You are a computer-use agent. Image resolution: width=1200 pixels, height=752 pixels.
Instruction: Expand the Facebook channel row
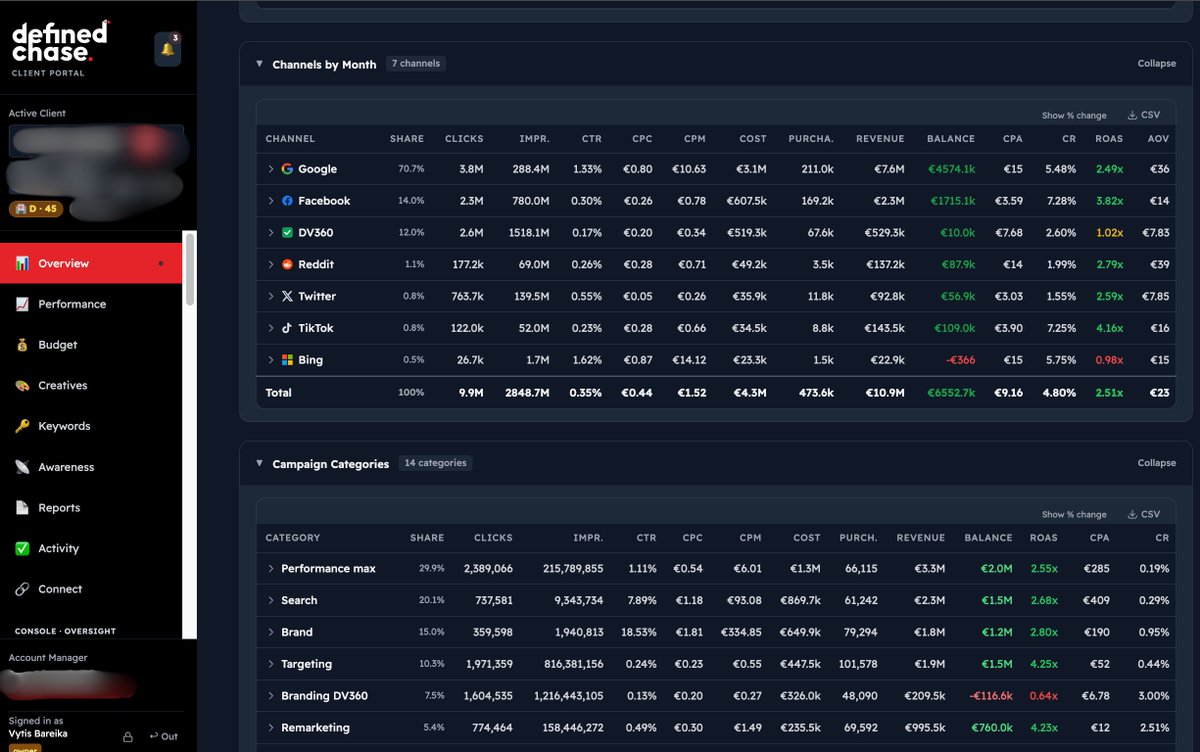click(x=270, y=201)
